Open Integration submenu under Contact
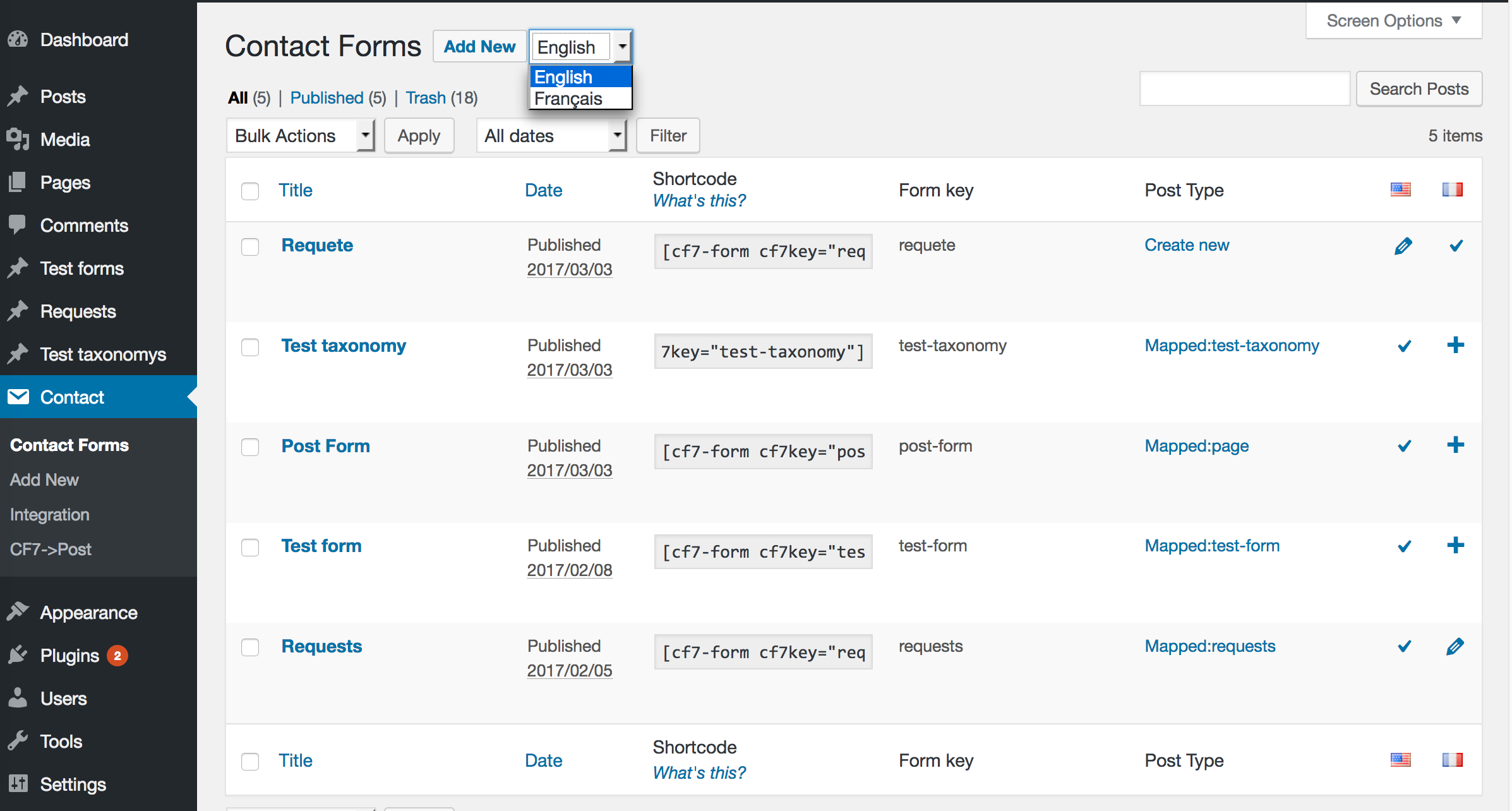 (x=49, y=515)
